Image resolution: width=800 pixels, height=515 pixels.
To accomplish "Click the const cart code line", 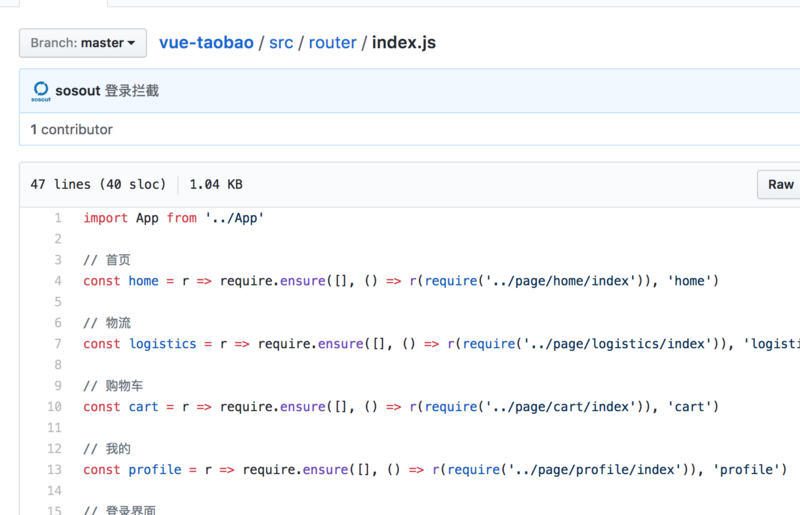I will click(x=400, y=407).
